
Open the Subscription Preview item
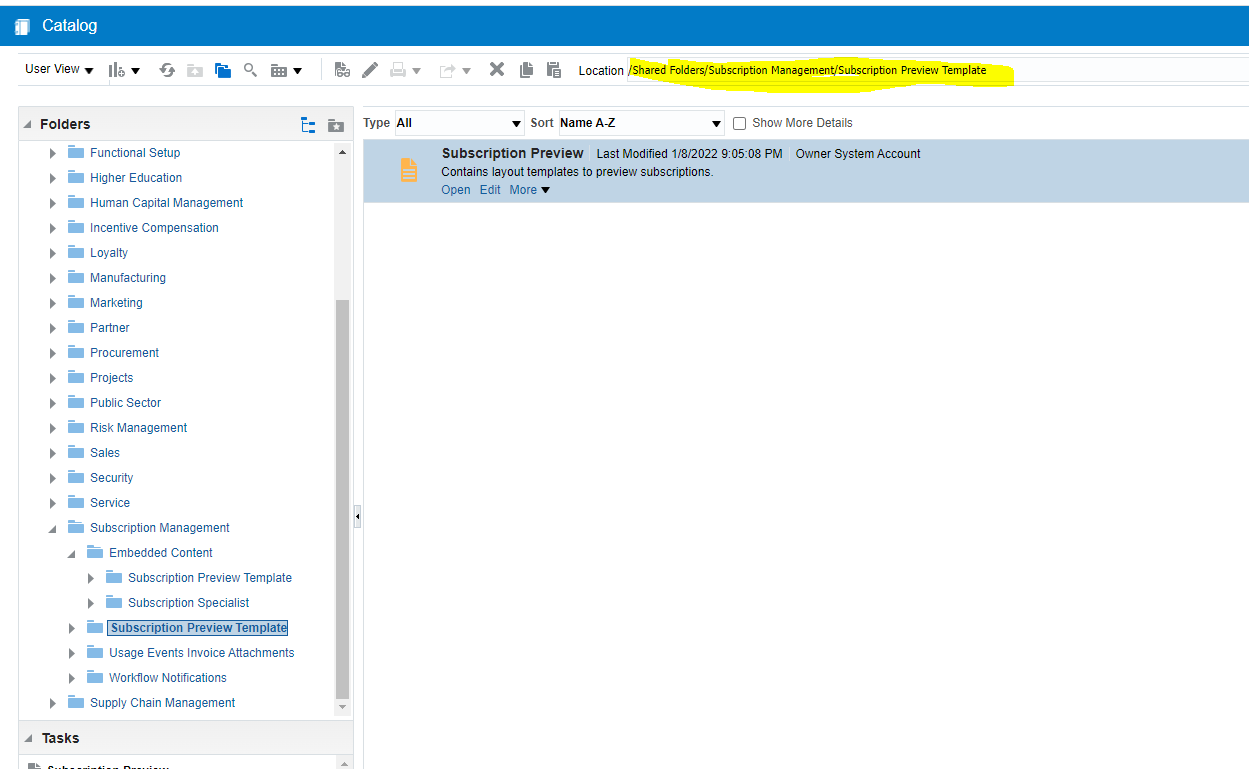(x=455, y=189)
